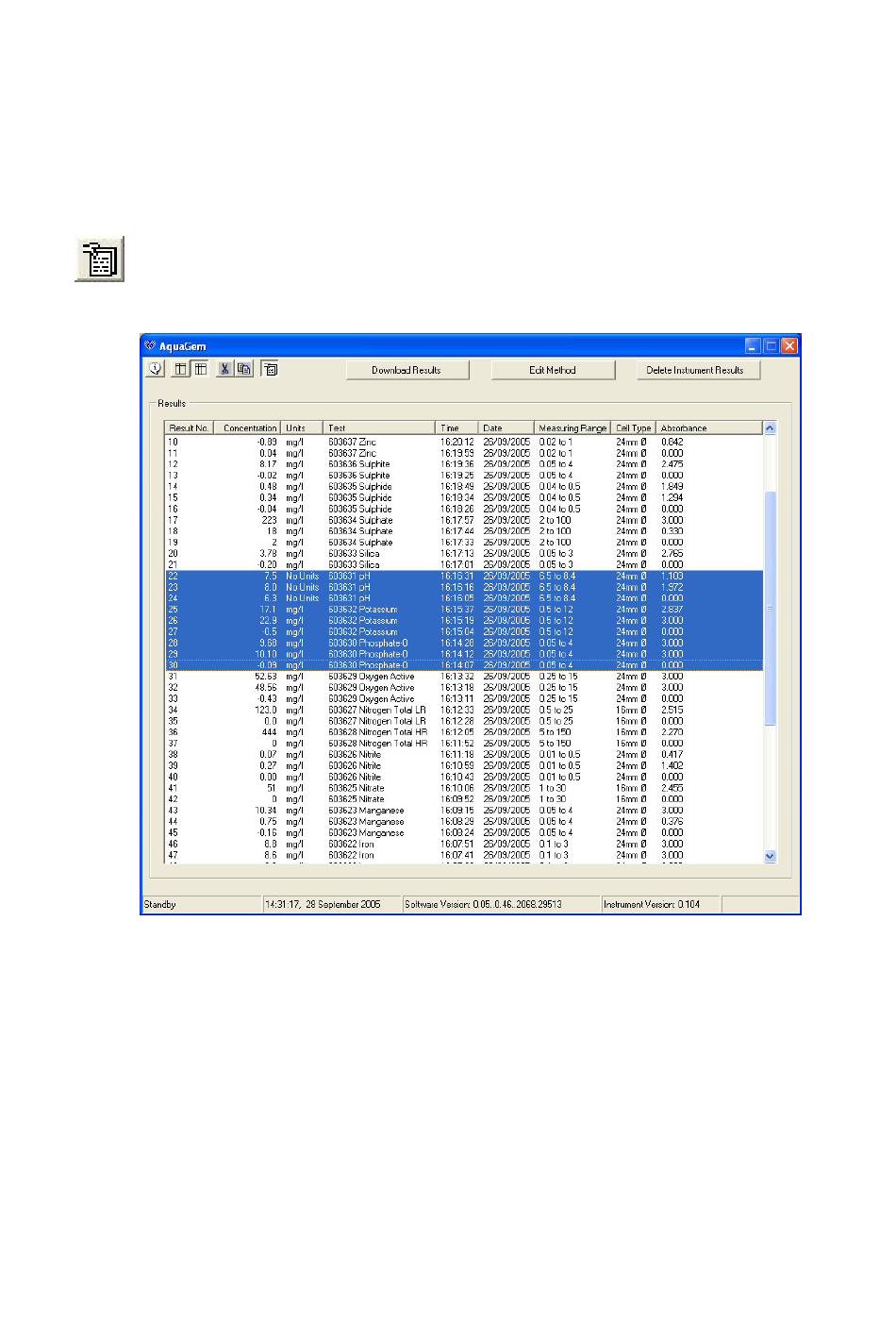This screenshot has height=1340, width=896.
Task: Select highlighted row 22 pH result
Action: pyautogui.click(x=463, y=576)
